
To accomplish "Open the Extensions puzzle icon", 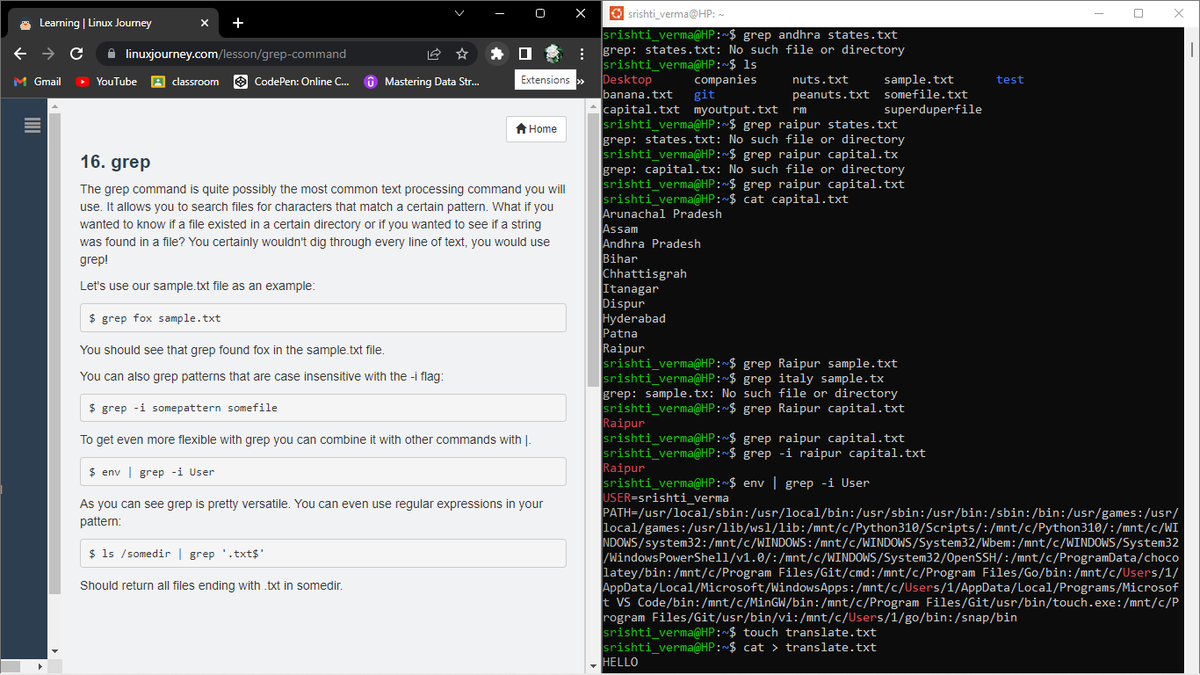I will (x=497, y=54).
